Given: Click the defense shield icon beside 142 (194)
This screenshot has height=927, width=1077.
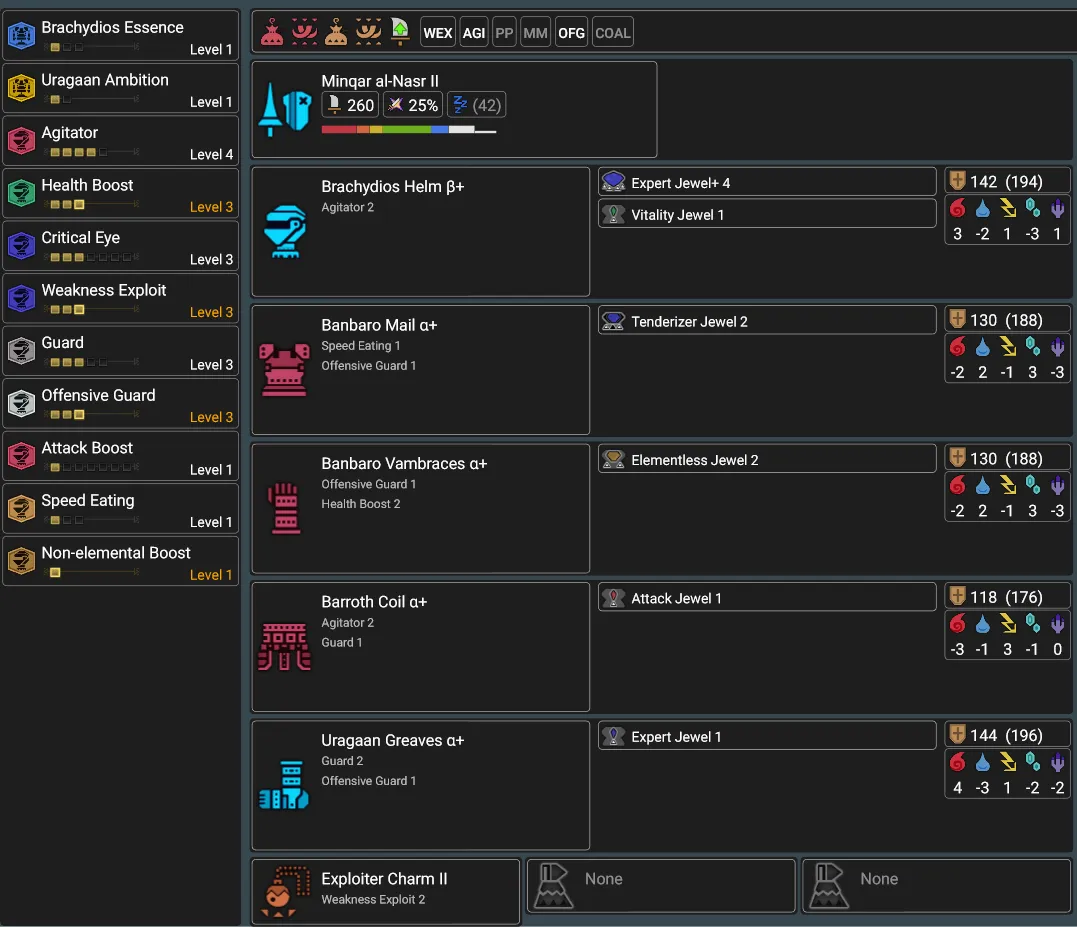Looking at the screenshot, I should (957, 181).
